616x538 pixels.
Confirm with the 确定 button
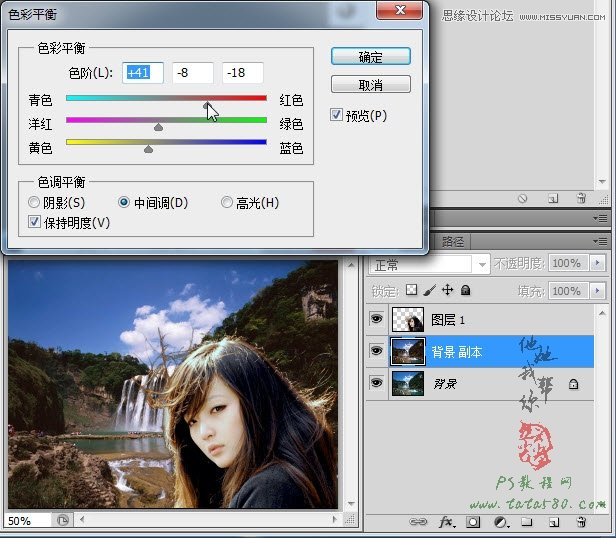click(371, 57)
